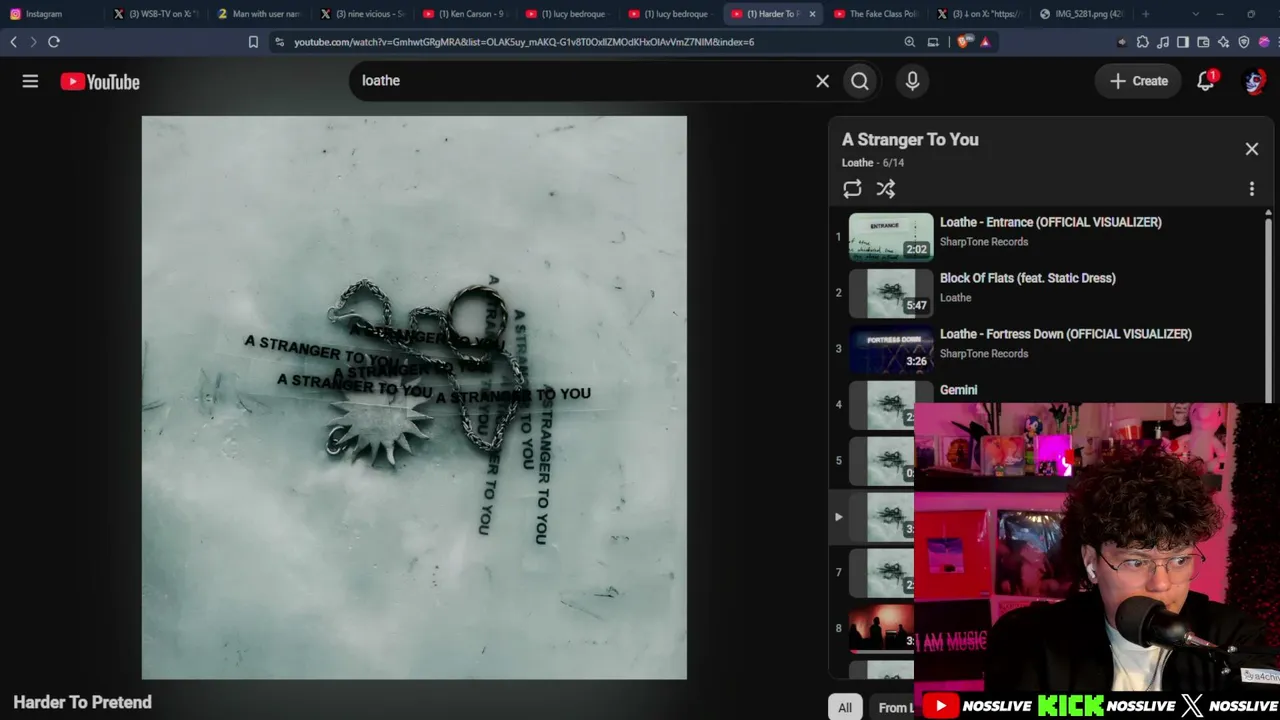The width and height of the screenshot is (1280, 720).
Task: Open Brave Shields lion icon
Action: 963,42
